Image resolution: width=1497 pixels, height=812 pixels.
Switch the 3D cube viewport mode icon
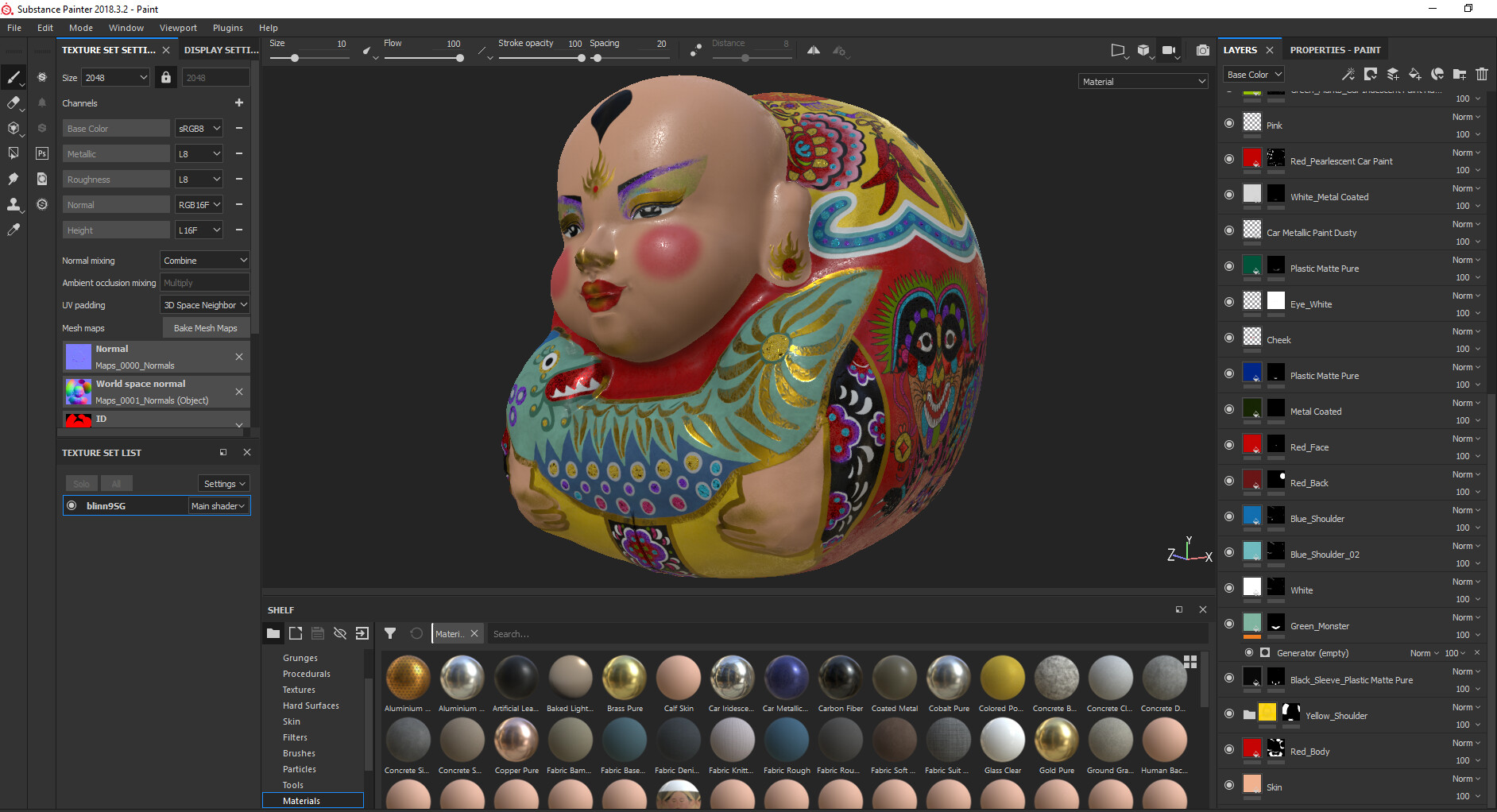(1143, 50)
